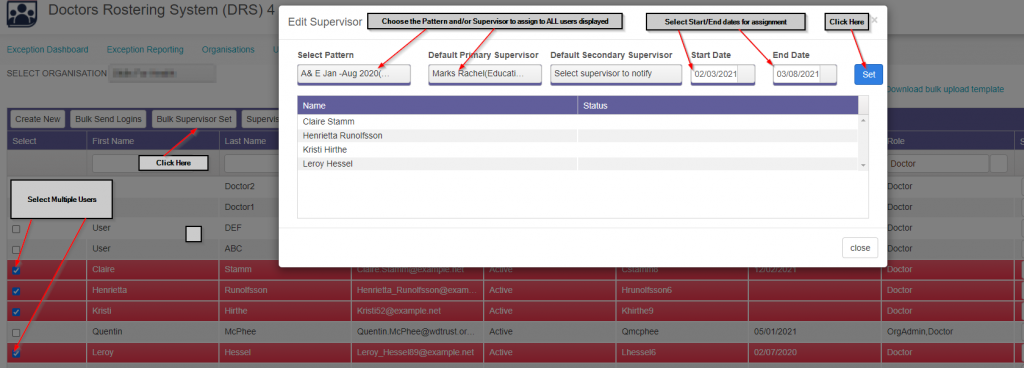Select Henrietta Runolfsson in dialog list
1024x368 pixels.
click(x=437, y=136)
